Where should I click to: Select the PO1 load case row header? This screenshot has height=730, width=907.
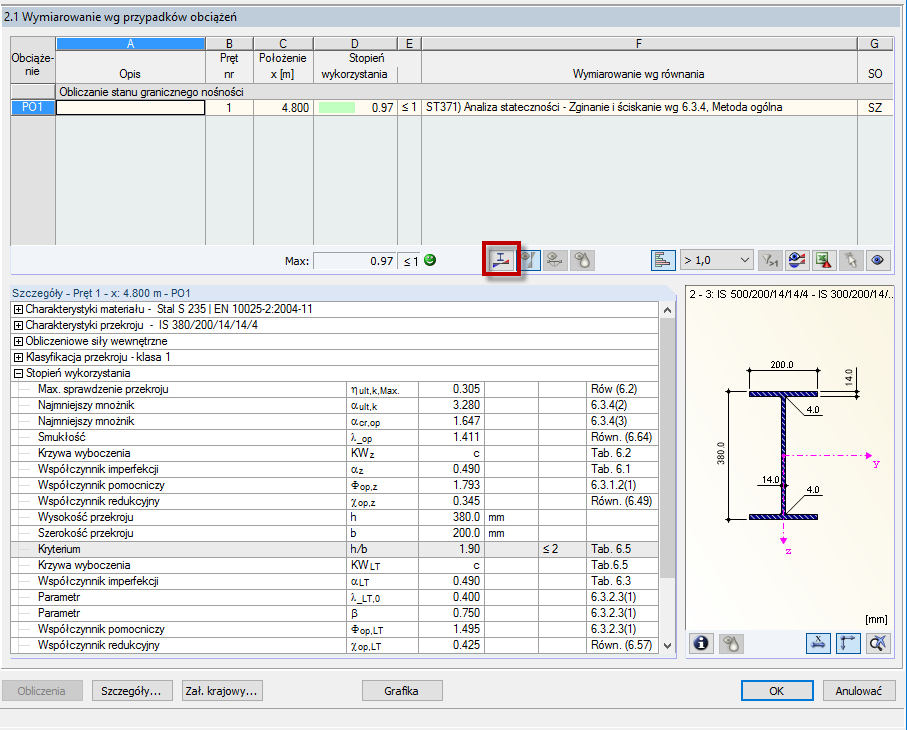[32, 108]
